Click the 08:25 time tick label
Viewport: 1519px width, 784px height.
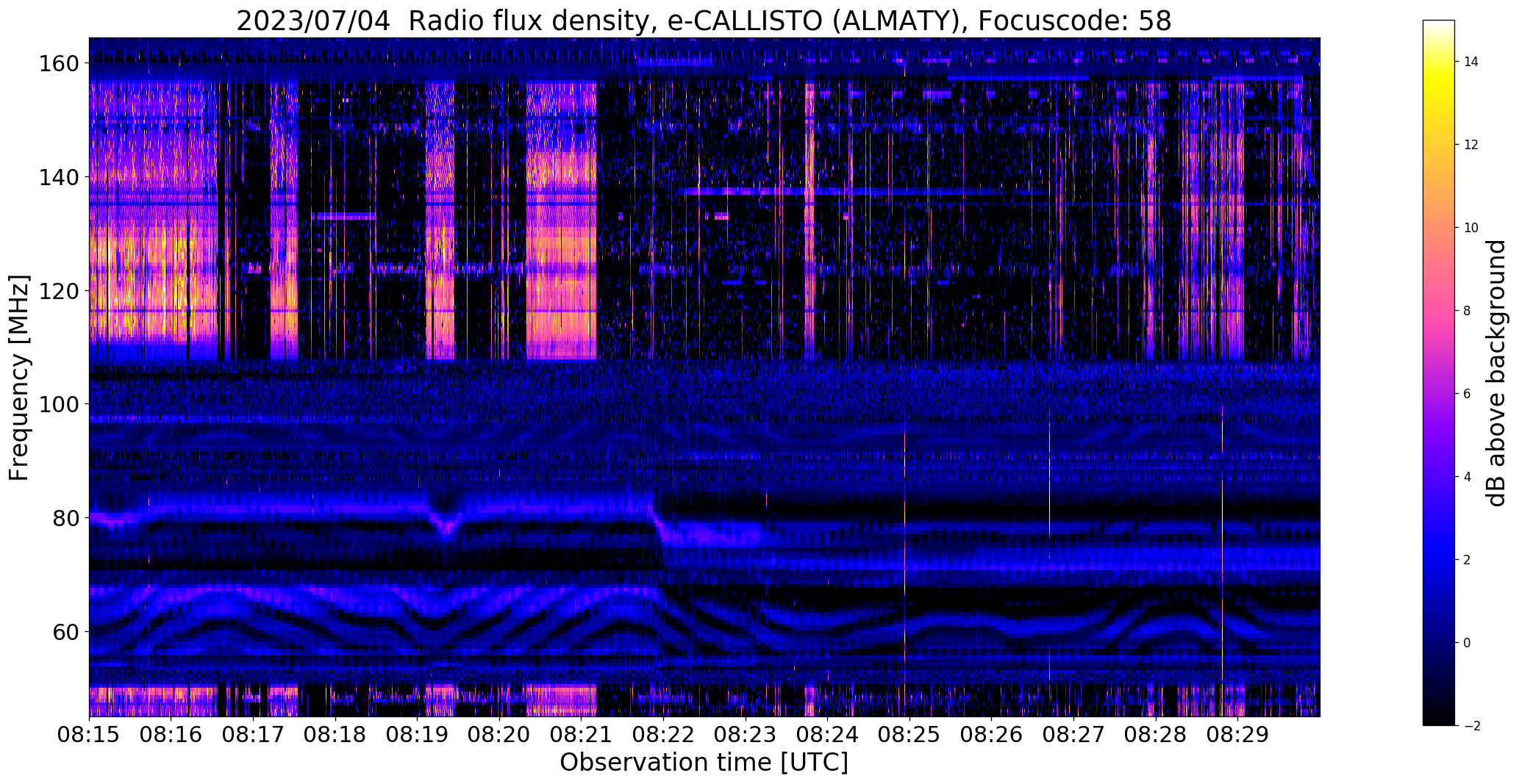point(910,736)
